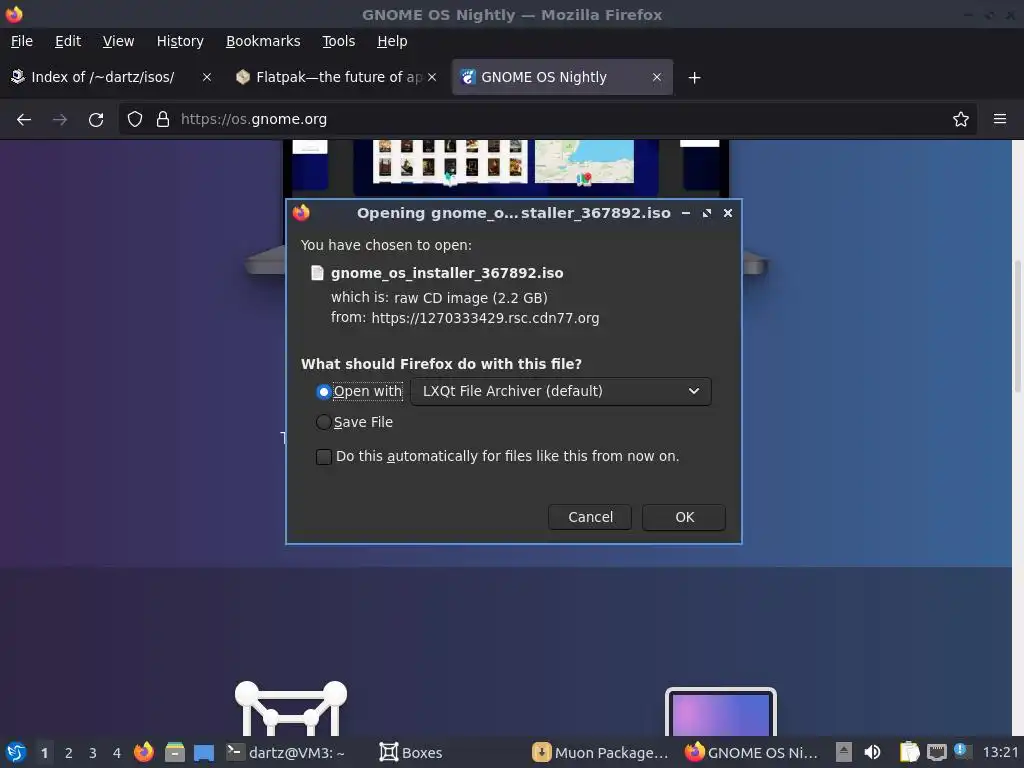This screenshot has width=1024, height=768.
Task: Click the 13:21 clock in the taskbar
Action: click(1000, 753)
